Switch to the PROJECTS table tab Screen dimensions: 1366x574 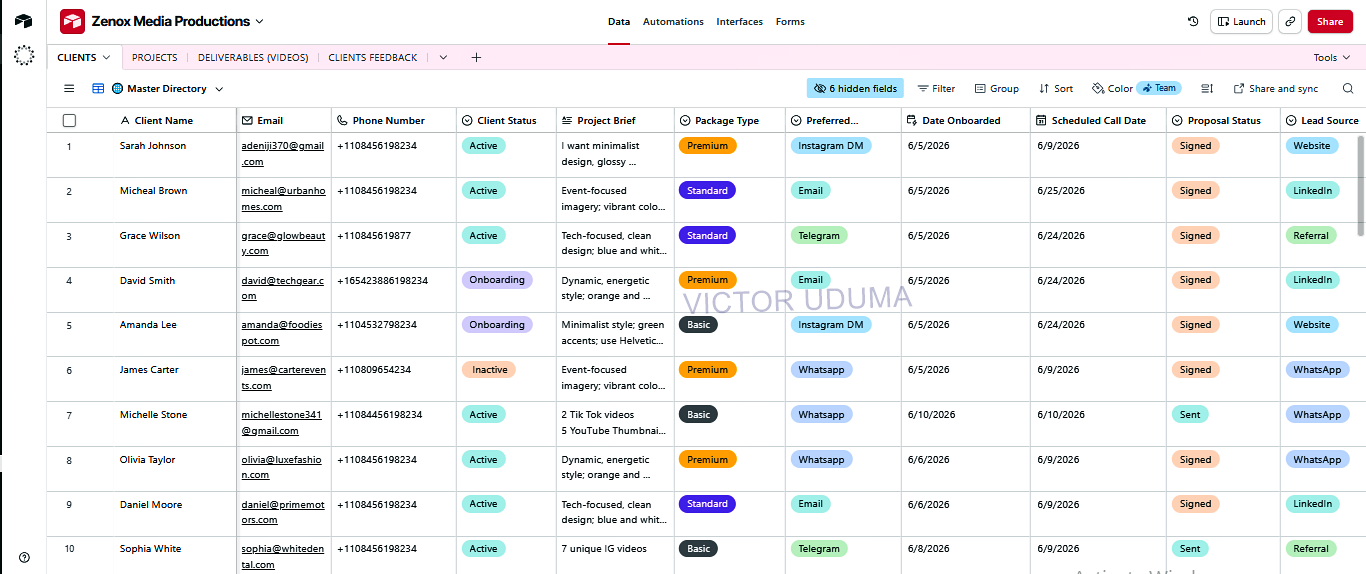coord(155,58)
